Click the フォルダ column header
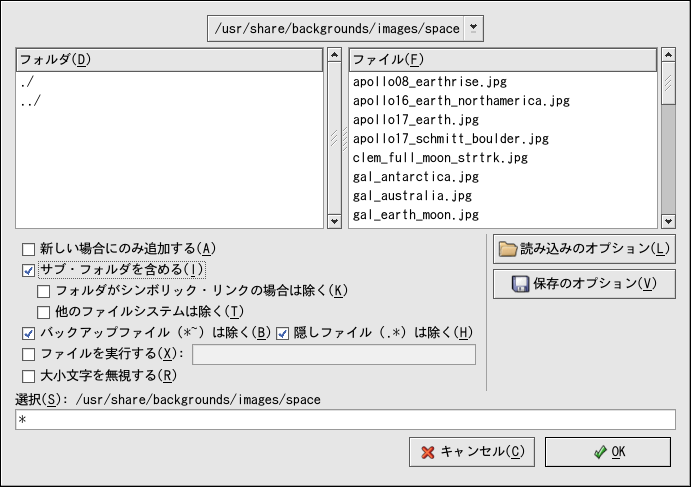This screenshot has height=487, width=691. coord(170,59)
